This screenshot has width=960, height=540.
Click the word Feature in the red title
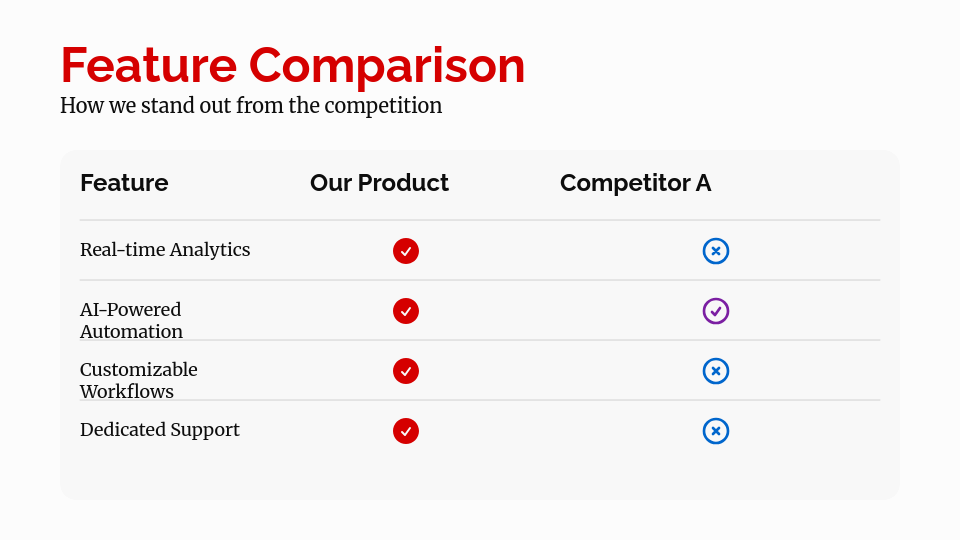pyautogui.click(x=148, y=66)
